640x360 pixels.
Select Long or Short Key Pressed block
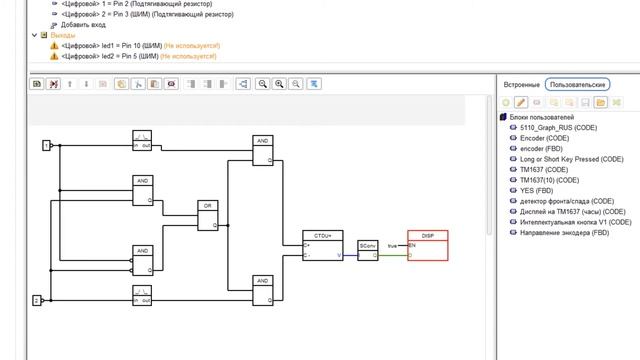pyautogui.click(x=571, y=159)
